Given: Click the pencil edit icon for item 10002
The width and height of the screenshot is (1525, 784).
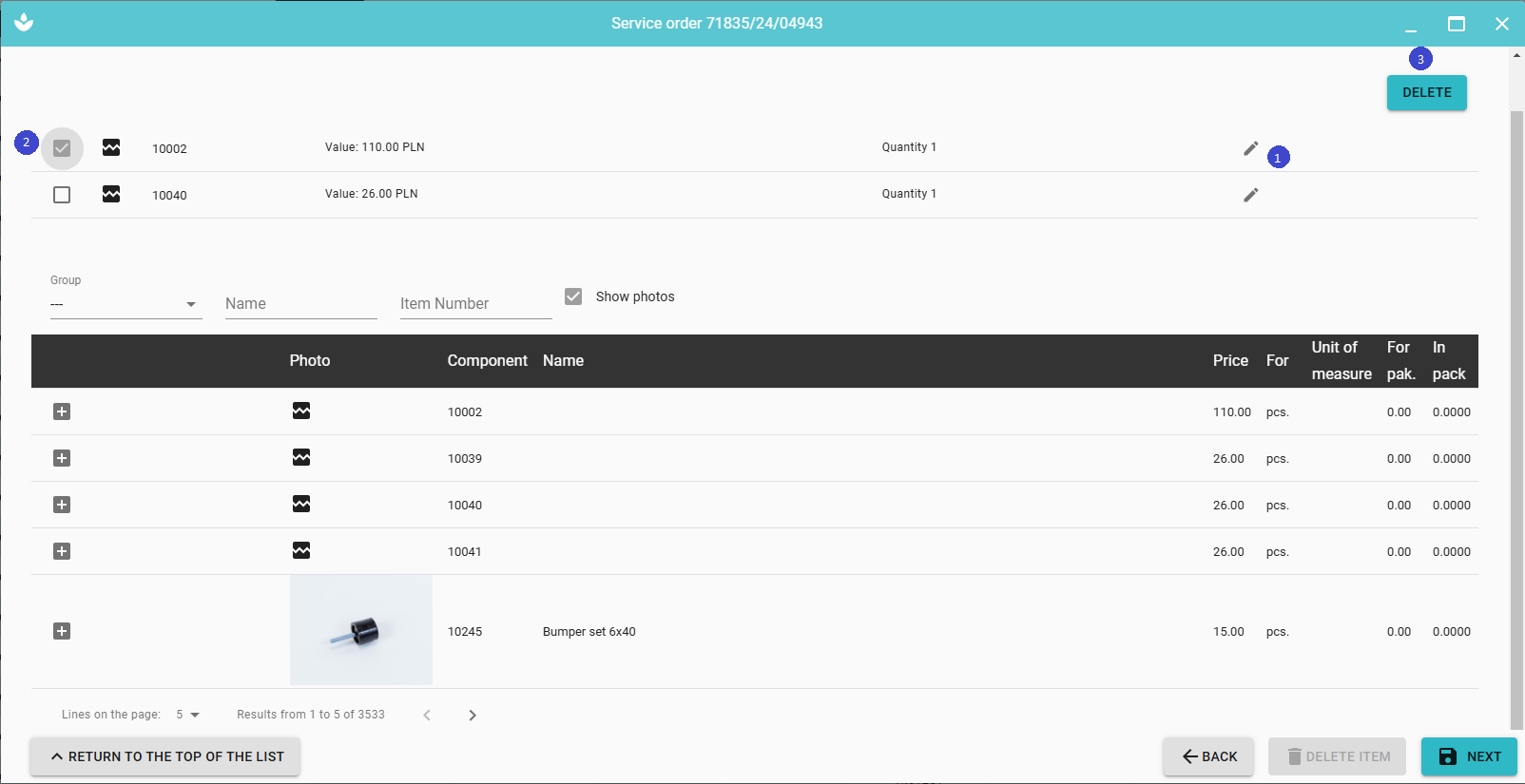Looking at the screenshot, I should click(x=1250, y=148).
